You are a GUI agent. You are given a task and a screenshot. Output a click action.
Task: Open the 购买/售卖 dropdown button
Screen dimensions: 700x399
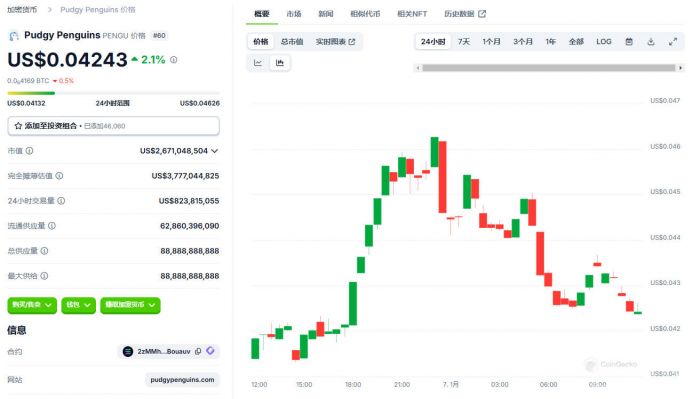32,305
